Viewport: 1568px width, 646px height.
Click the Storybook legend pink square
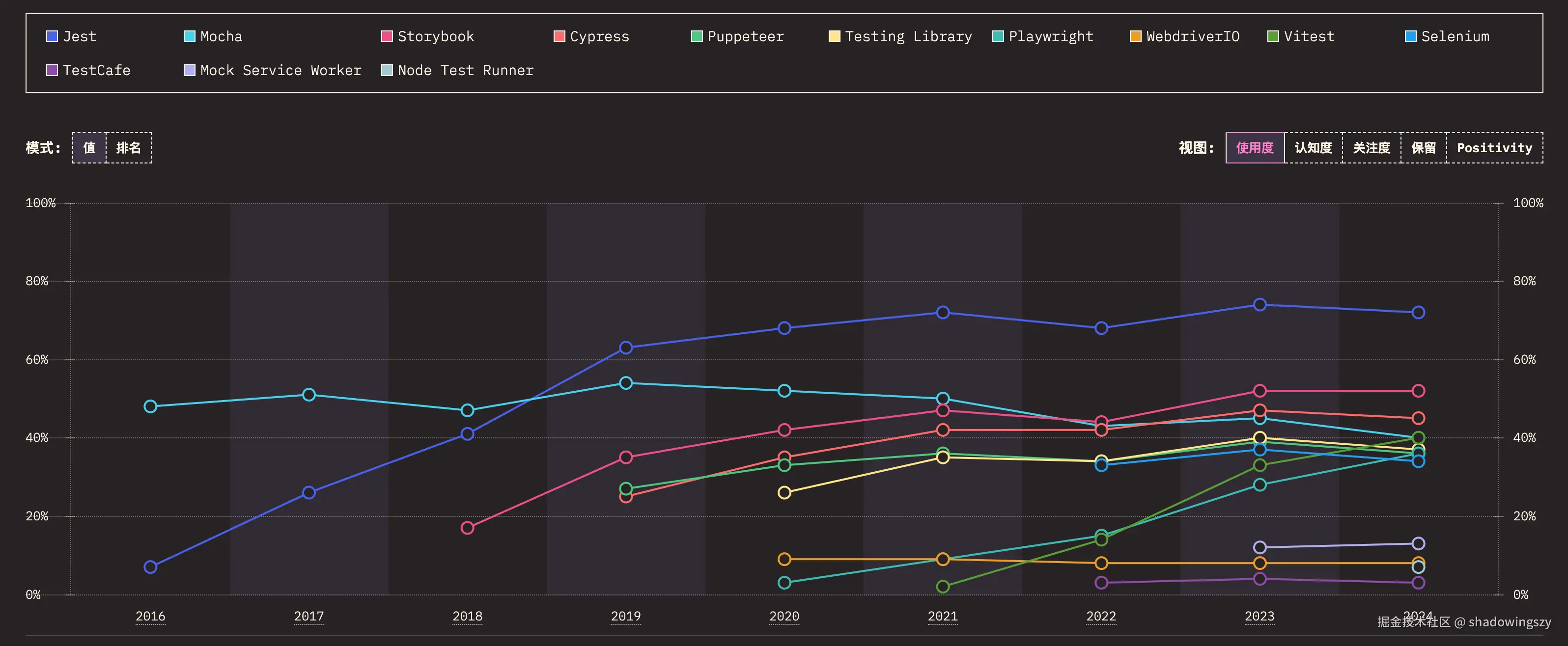(387, 36)
